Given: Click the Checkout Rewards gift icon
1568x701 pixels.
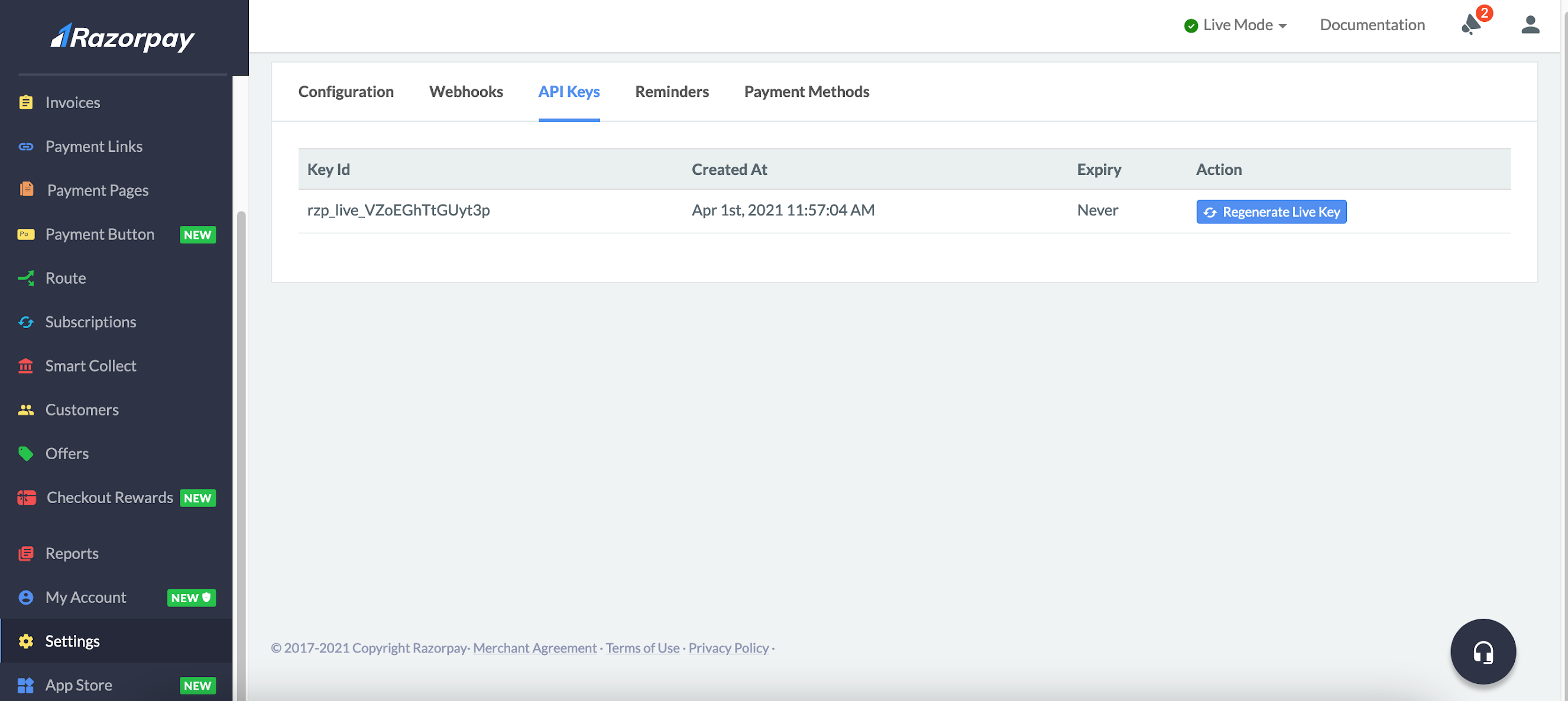Looking at the screenshot, I should 26,498.
